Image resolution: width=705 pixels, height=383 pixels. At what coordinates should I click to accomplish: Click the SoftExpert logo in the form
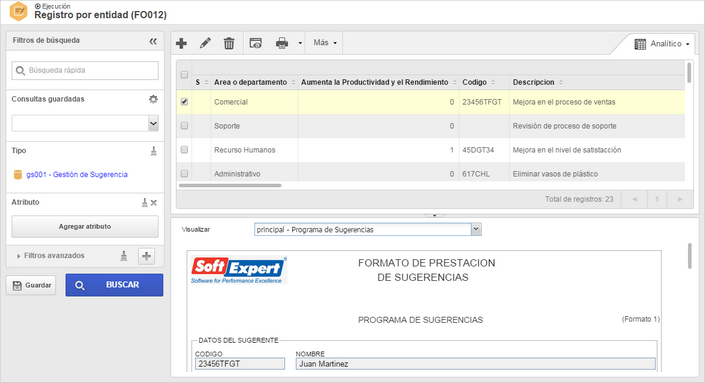click(x=239, y=270)
